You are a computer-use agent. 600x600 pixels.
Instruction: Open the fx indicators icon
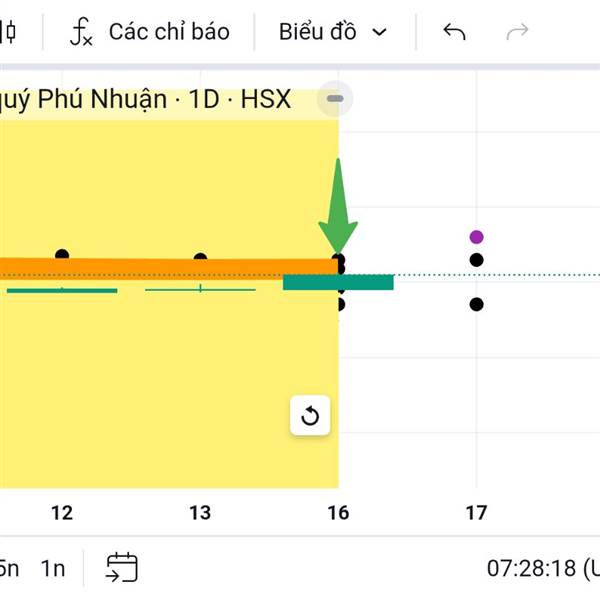point(81,32)
